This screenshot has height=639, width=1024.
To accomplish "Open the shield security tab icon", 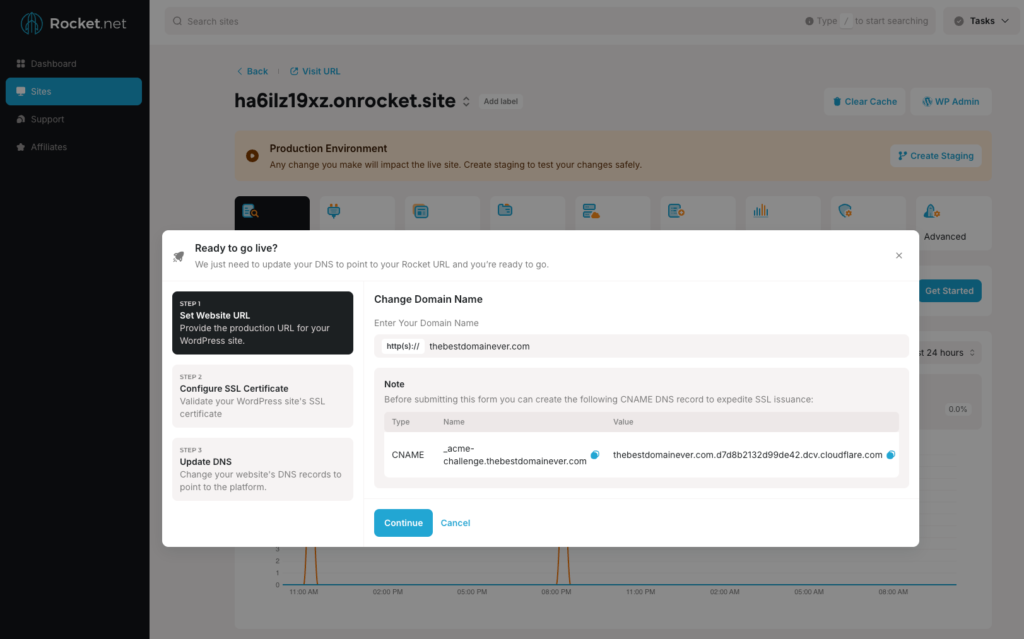I will coord(845,212).
